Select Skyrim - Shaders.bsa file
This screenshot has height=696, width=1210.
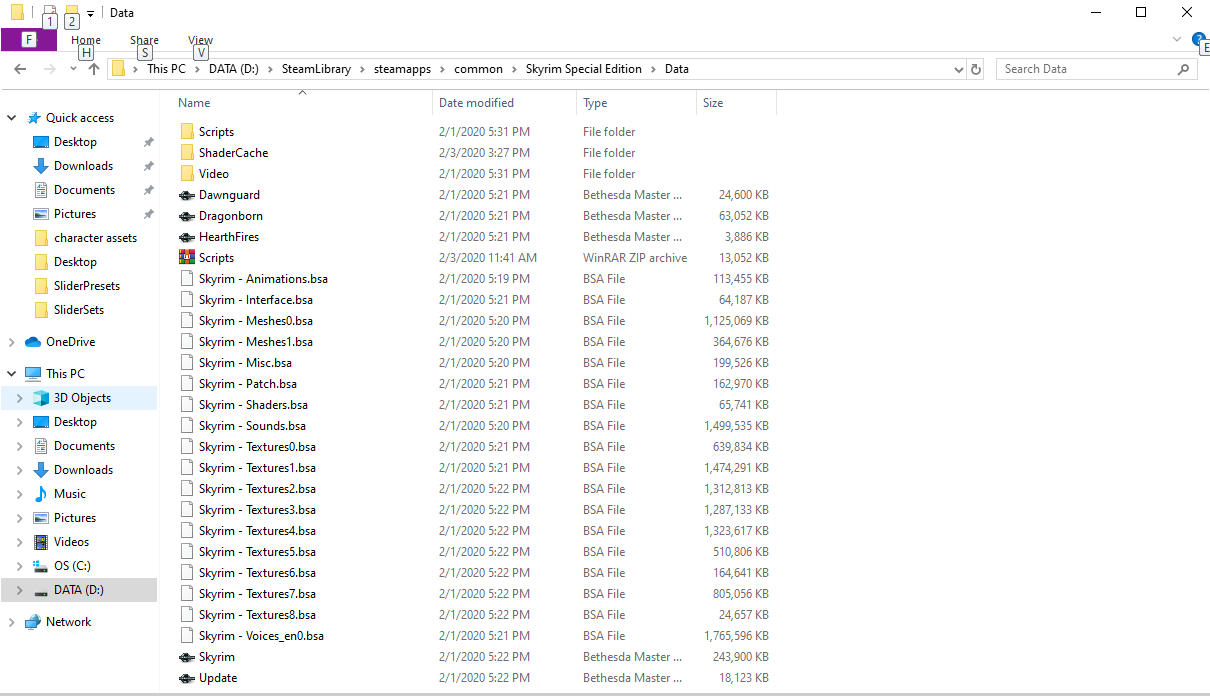pyautogui.click(x=253, y=405)
